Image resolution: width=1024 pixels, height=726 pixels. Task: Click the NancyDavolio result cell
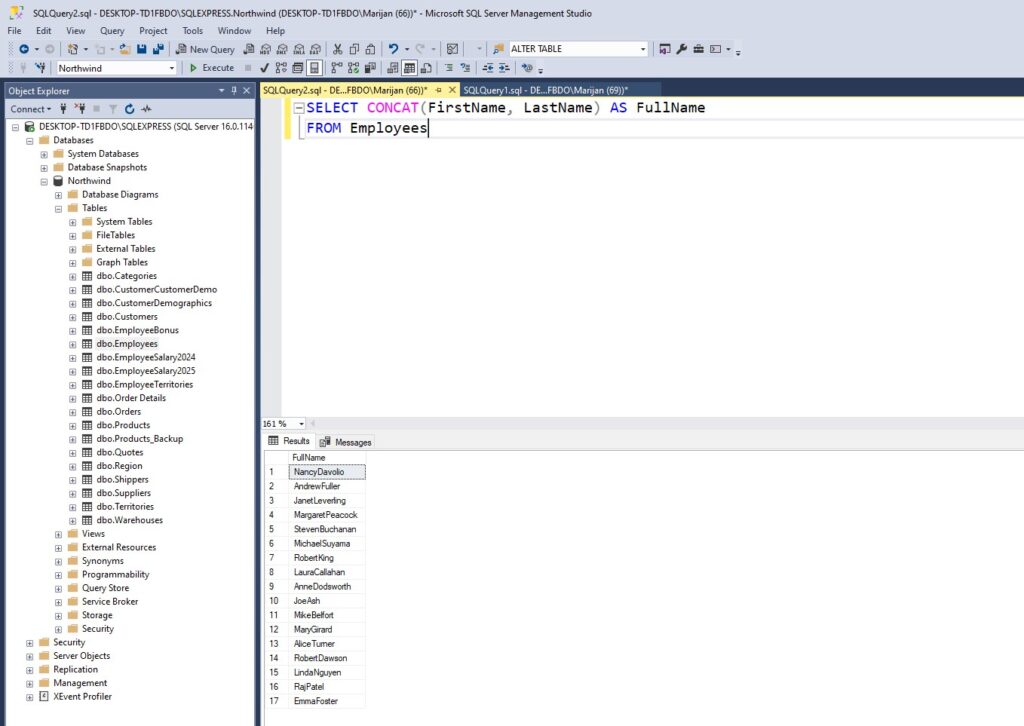coord(327,471)
